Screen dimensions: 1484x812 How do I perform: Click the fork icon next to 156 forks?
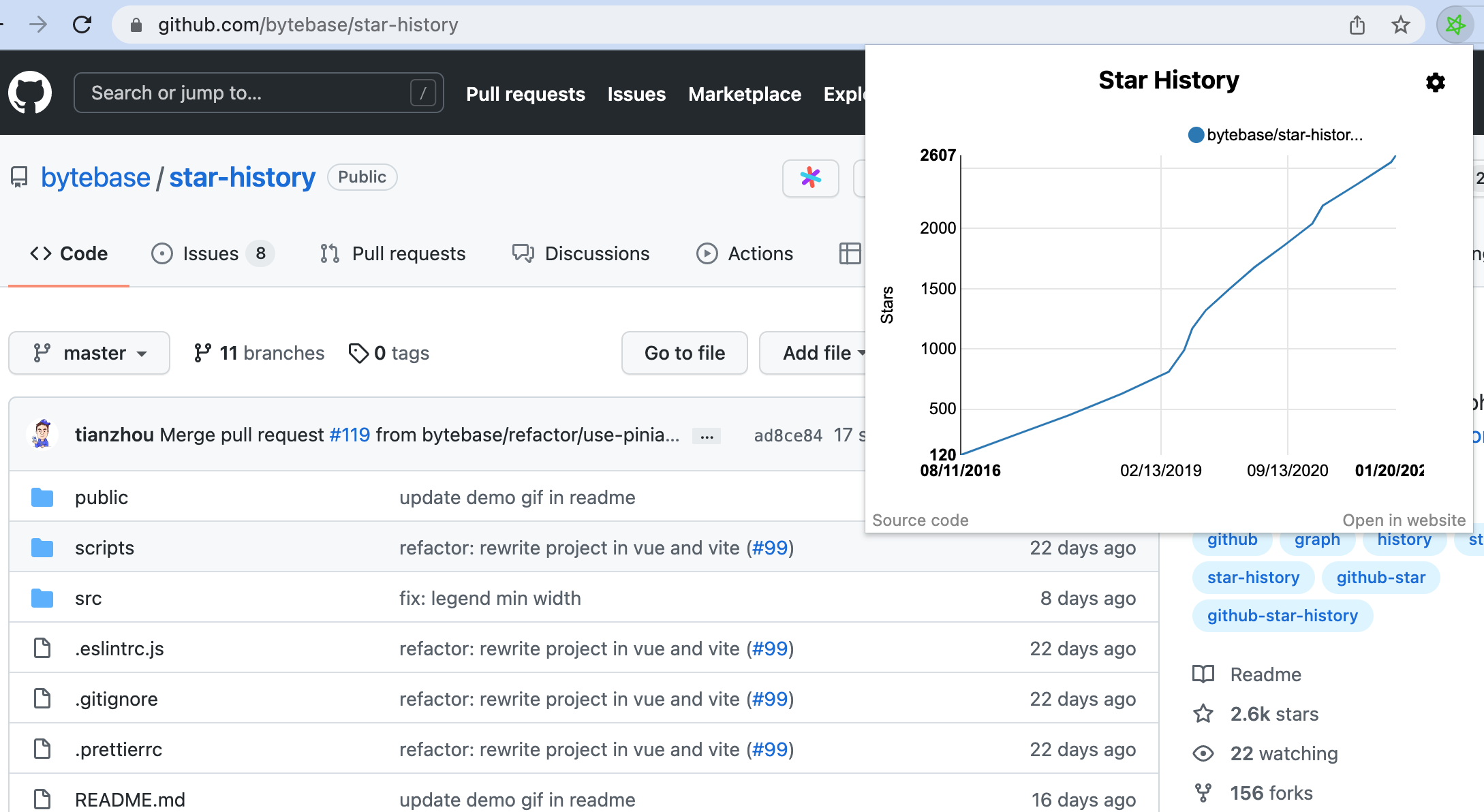1204,792
